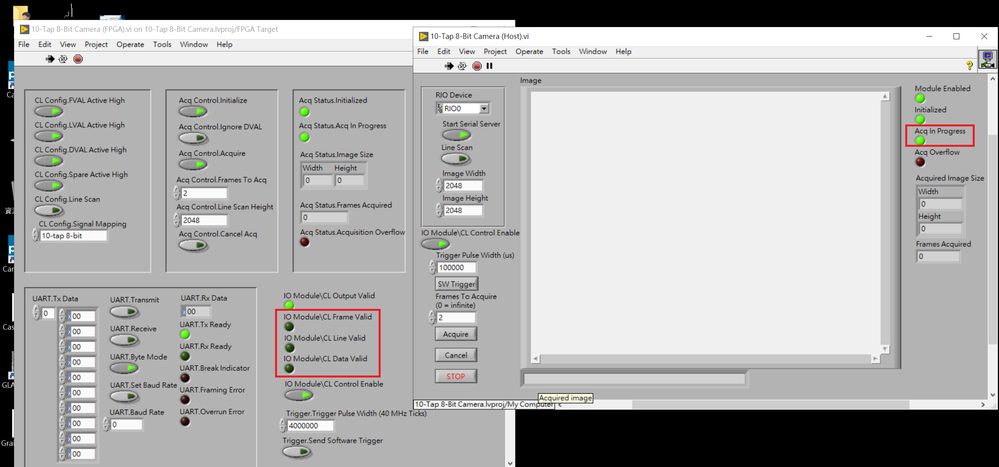Image resolution: width=999 pixels, height=467 pixels.
Task: Toggle Acq Control.Ignore DVAL switch
Action: pyautogui.click(x=193, y=138)
